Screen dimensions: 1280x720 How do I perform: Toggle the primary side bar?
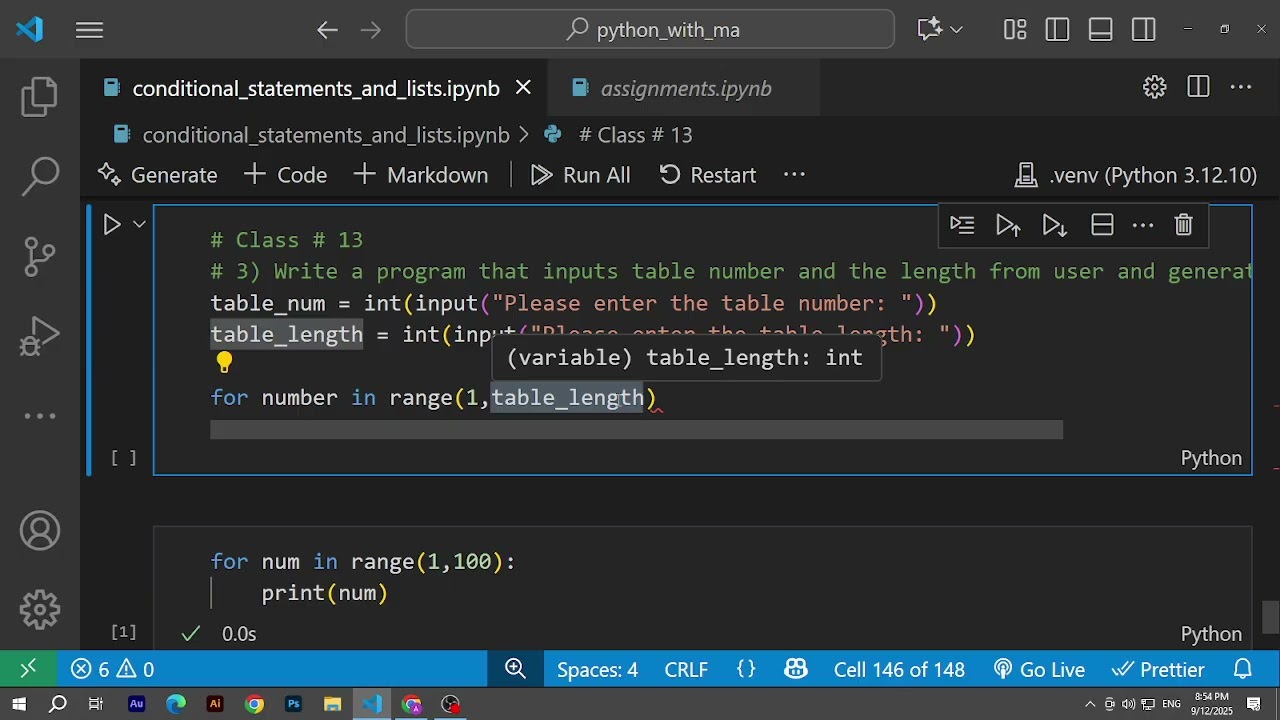click(x=1057, y=30)
